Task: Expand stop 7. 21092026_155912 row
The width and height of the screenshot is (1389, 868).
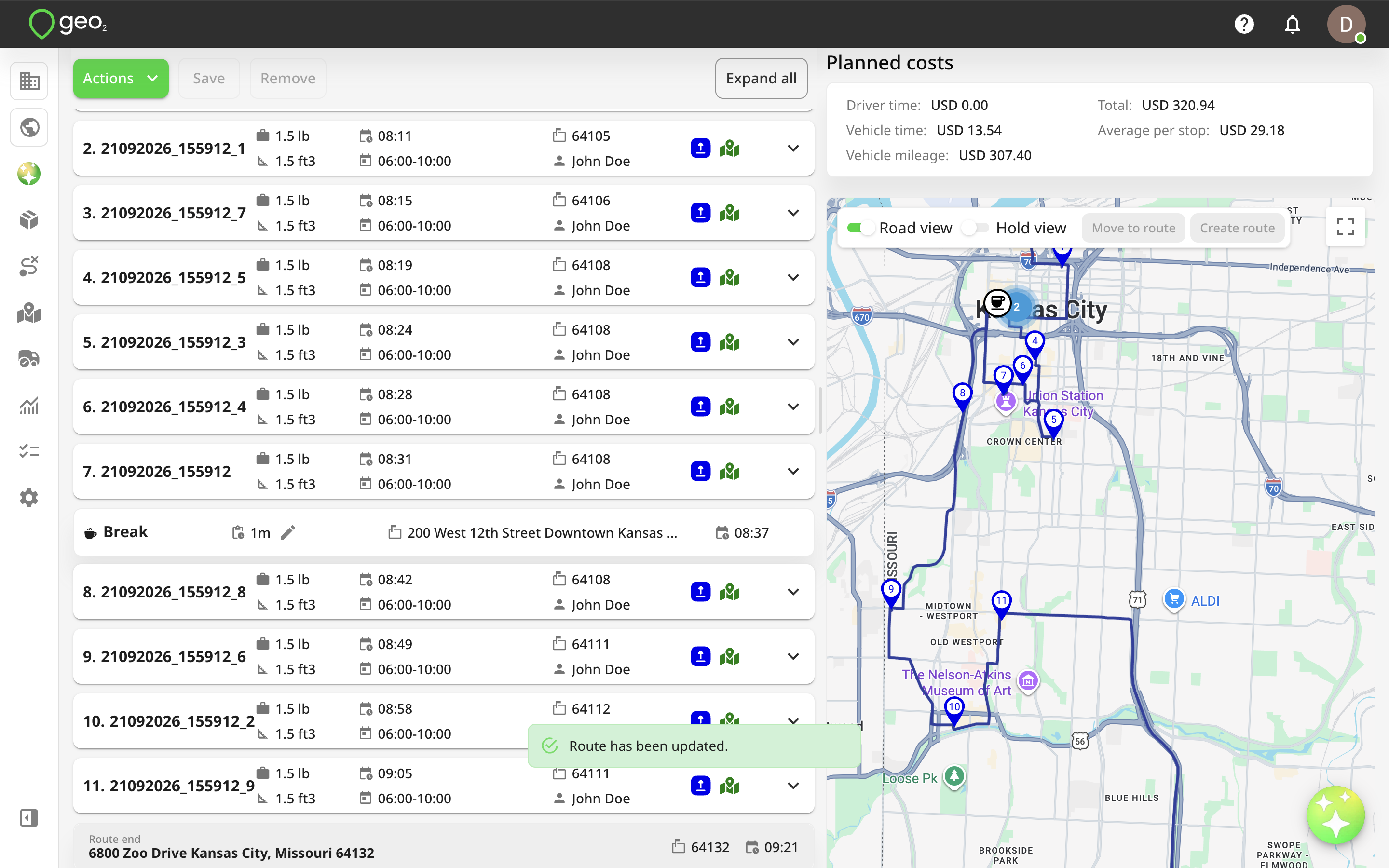Action: click(793, 471)
